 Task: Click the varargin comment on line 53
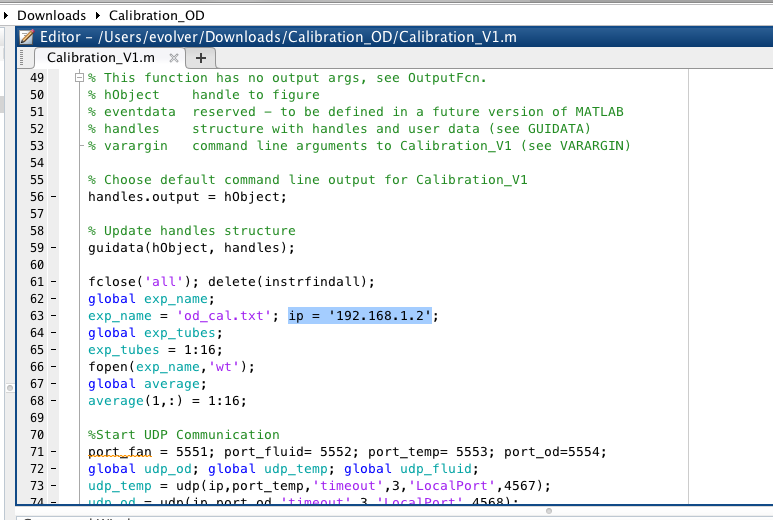(359, 146)
